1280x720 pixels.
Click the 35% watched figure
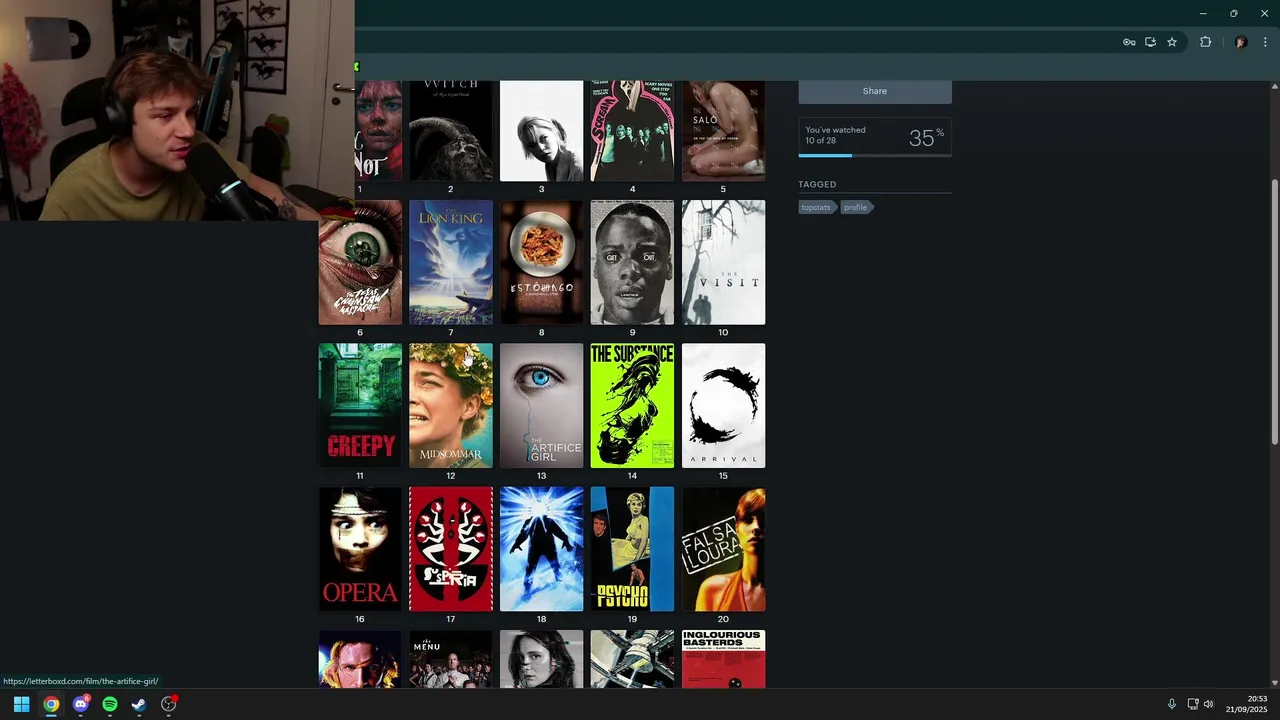926,138
